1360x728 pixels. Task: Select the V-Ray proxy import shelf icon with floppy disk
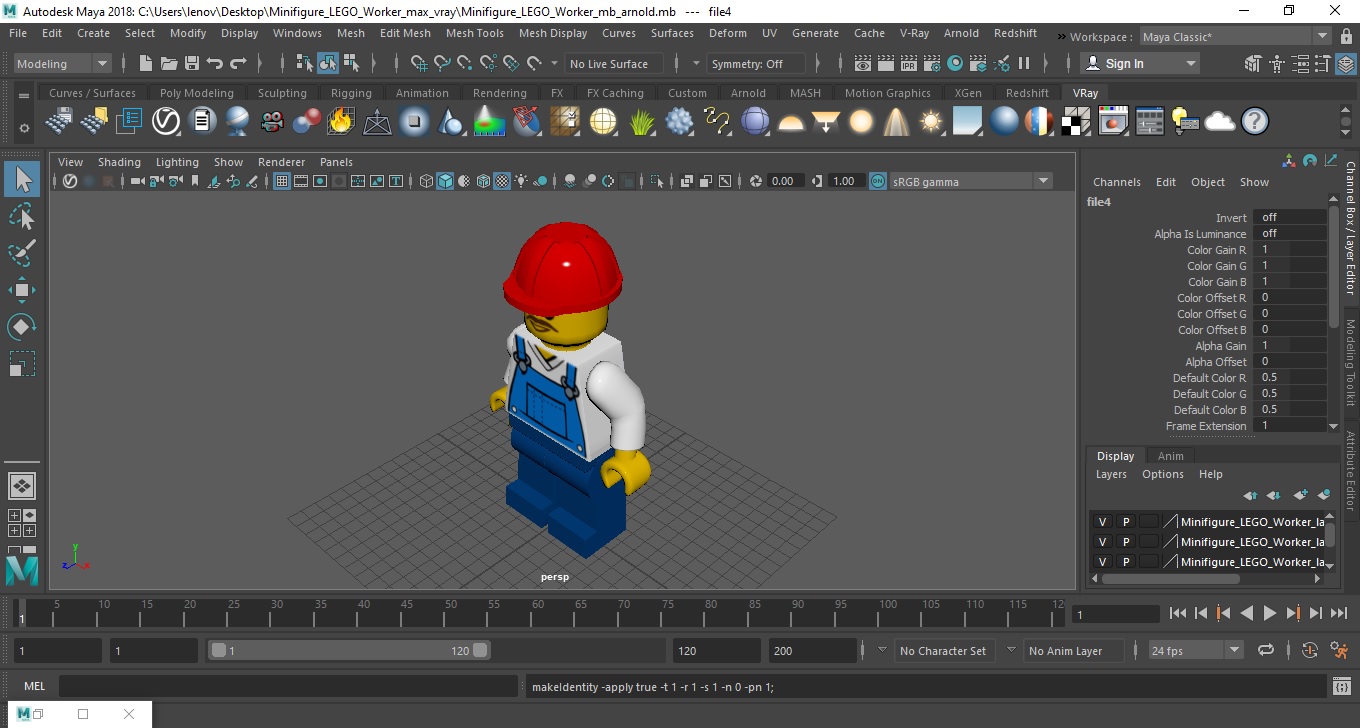[x=59, y=122]
